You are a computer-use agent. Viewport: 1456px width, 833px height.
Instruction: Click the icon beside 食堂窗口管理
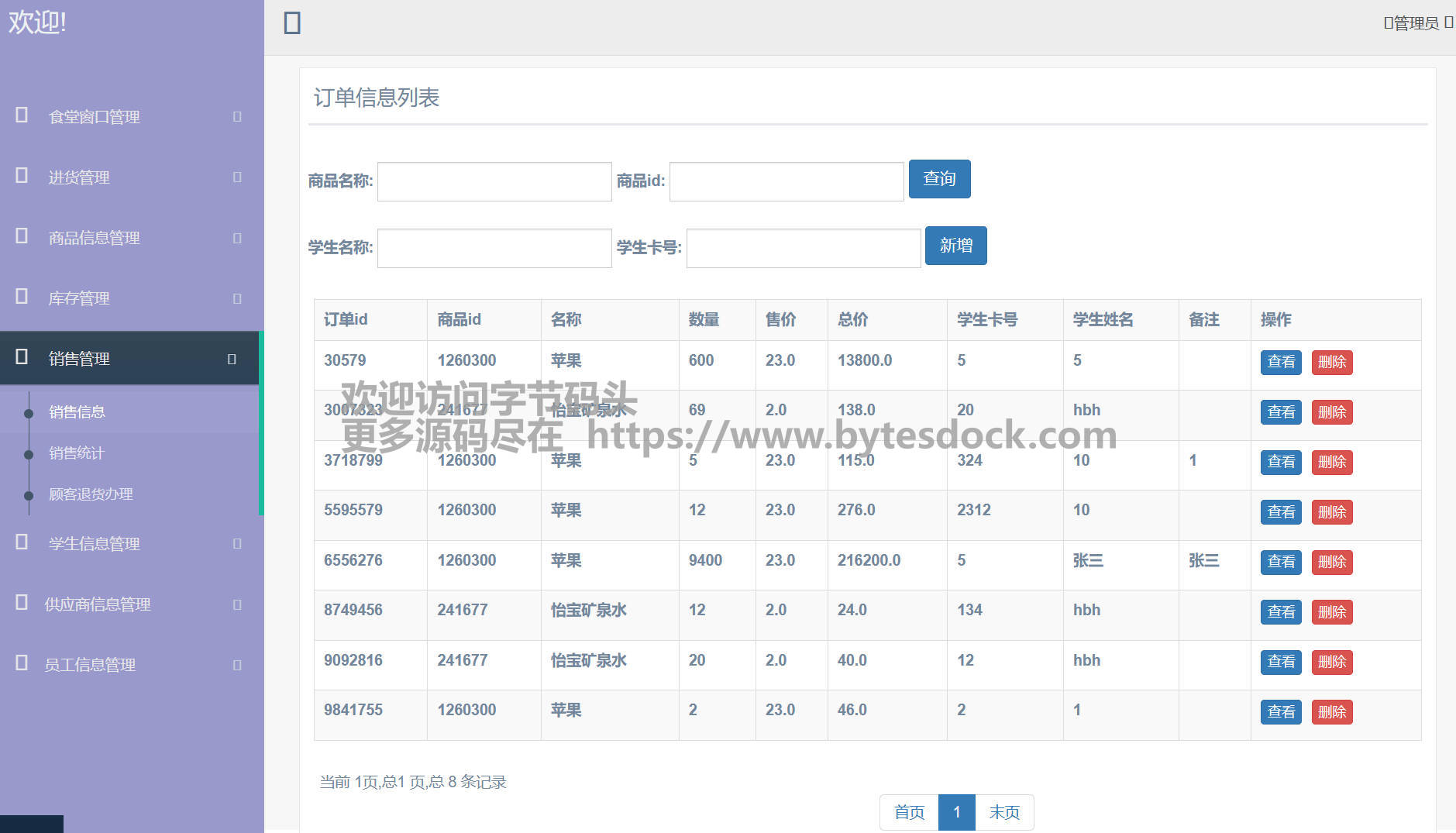pyautogui.click(x=22, y=115)
